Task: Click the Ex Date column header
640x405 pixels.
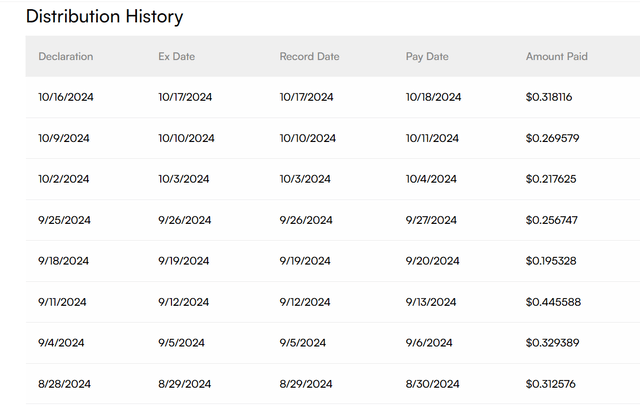Action: click(x=176, y=57)
